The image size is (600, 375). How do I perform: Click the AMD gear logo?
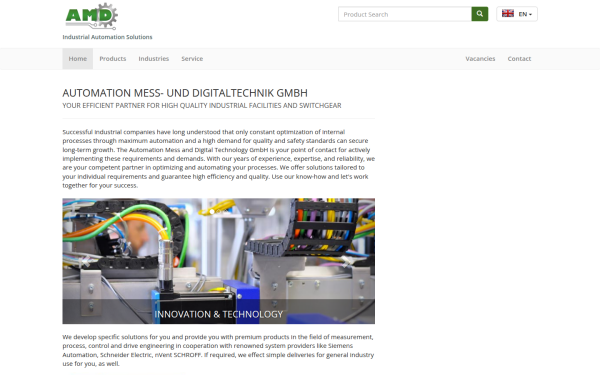91,16
